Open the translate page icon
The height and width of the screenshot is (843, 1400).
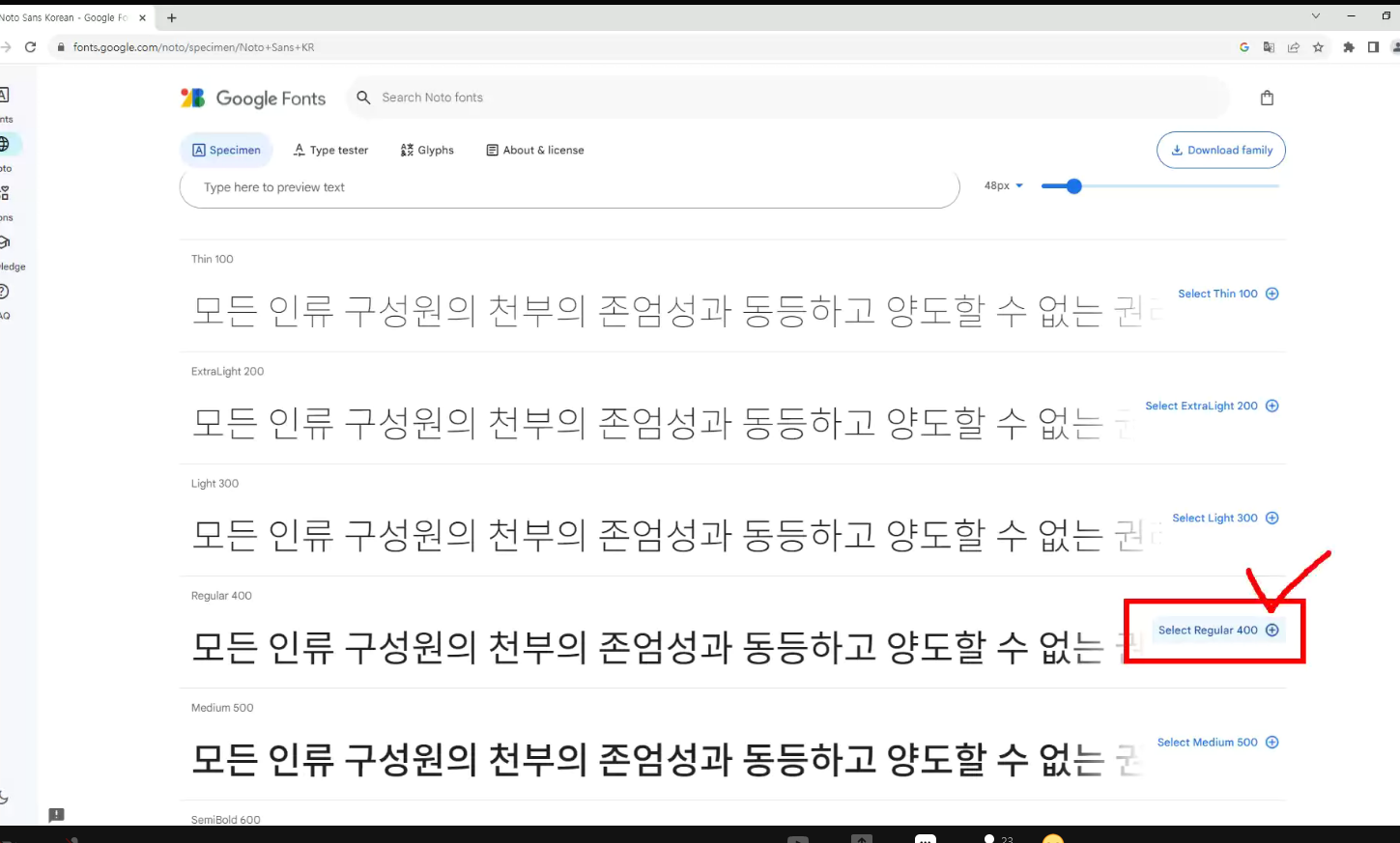[1269, 47]
